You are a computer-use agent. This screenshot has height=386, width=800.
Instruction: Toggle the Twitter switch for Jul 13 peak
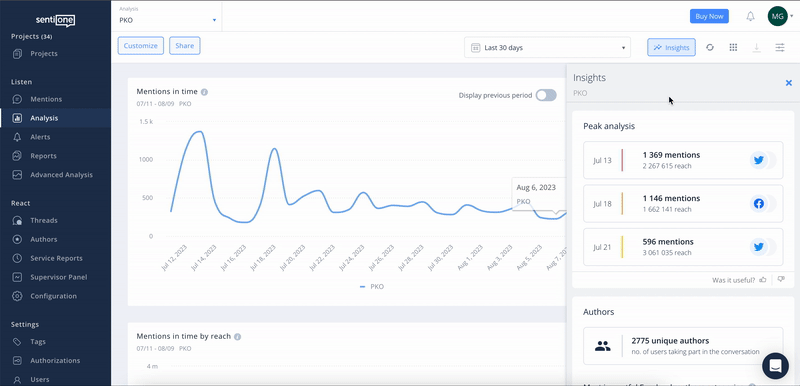coord(763,160)
